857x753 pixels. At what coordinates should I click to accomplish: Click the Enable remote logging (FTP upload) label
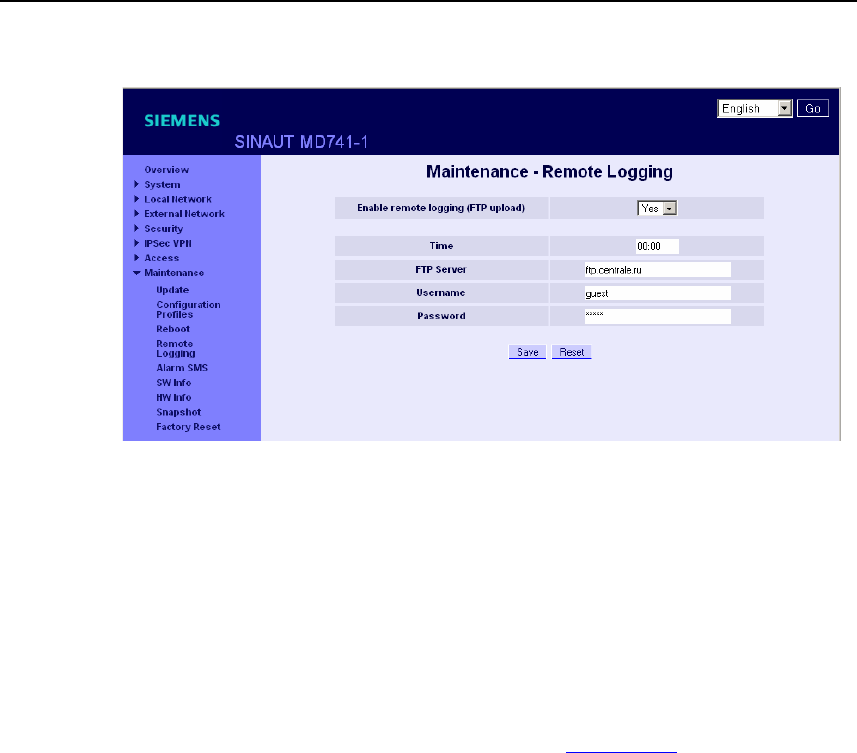pos(441,208)
